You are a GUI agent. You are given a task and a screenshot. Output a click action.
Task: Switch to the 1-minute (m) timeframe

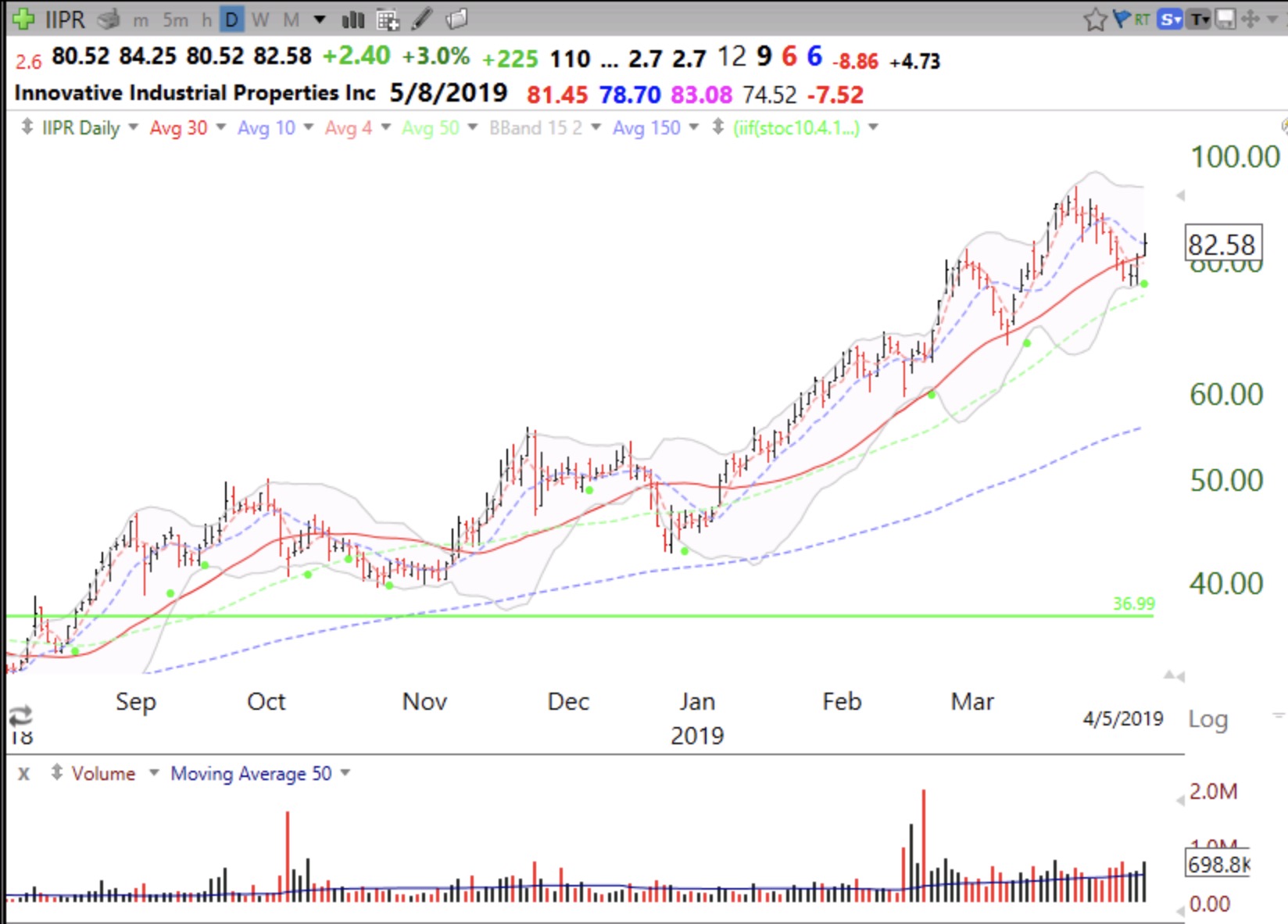point(141,20)
